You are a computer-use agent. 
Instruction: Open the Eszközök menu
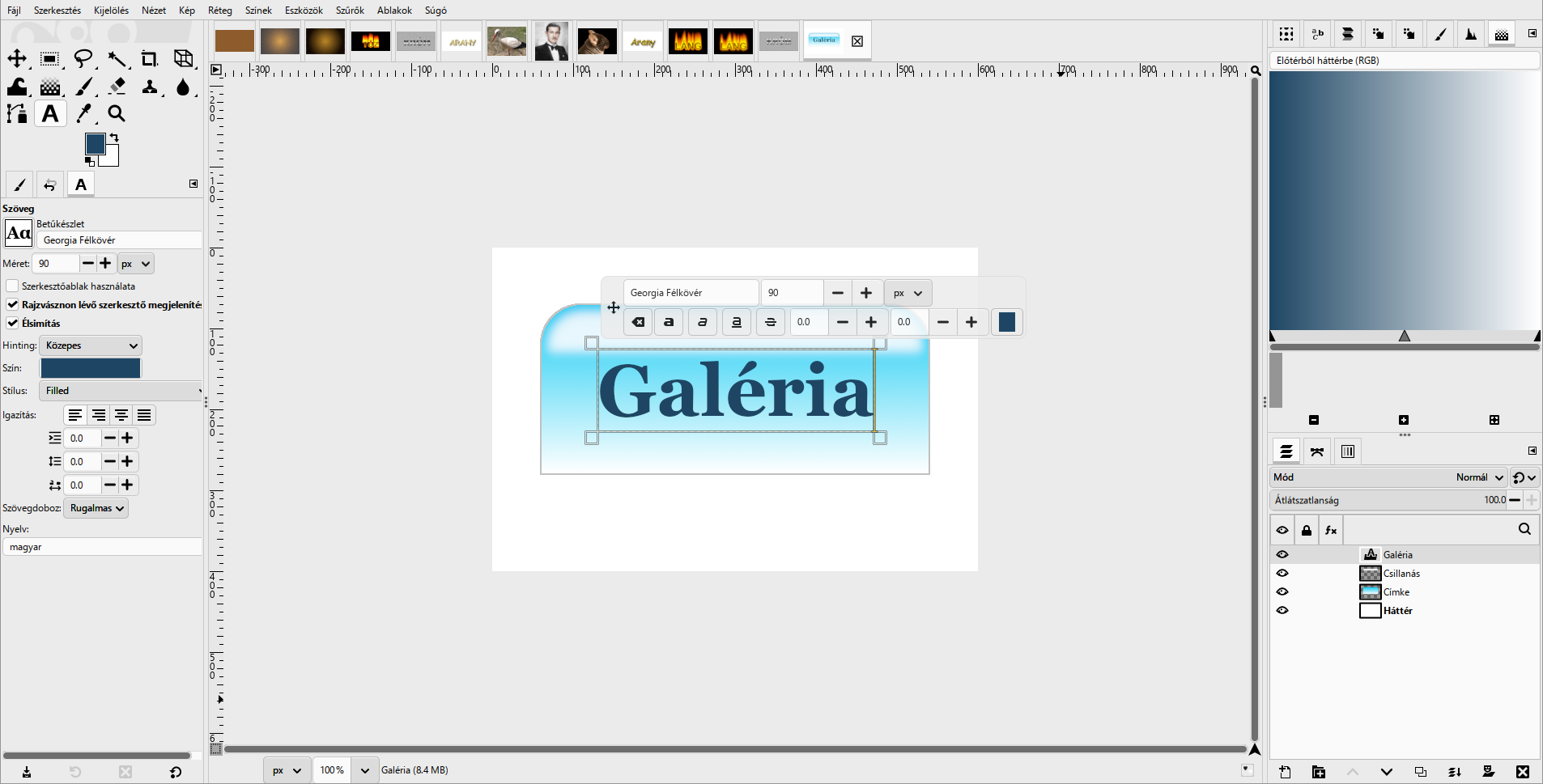[x=304, y=11]
